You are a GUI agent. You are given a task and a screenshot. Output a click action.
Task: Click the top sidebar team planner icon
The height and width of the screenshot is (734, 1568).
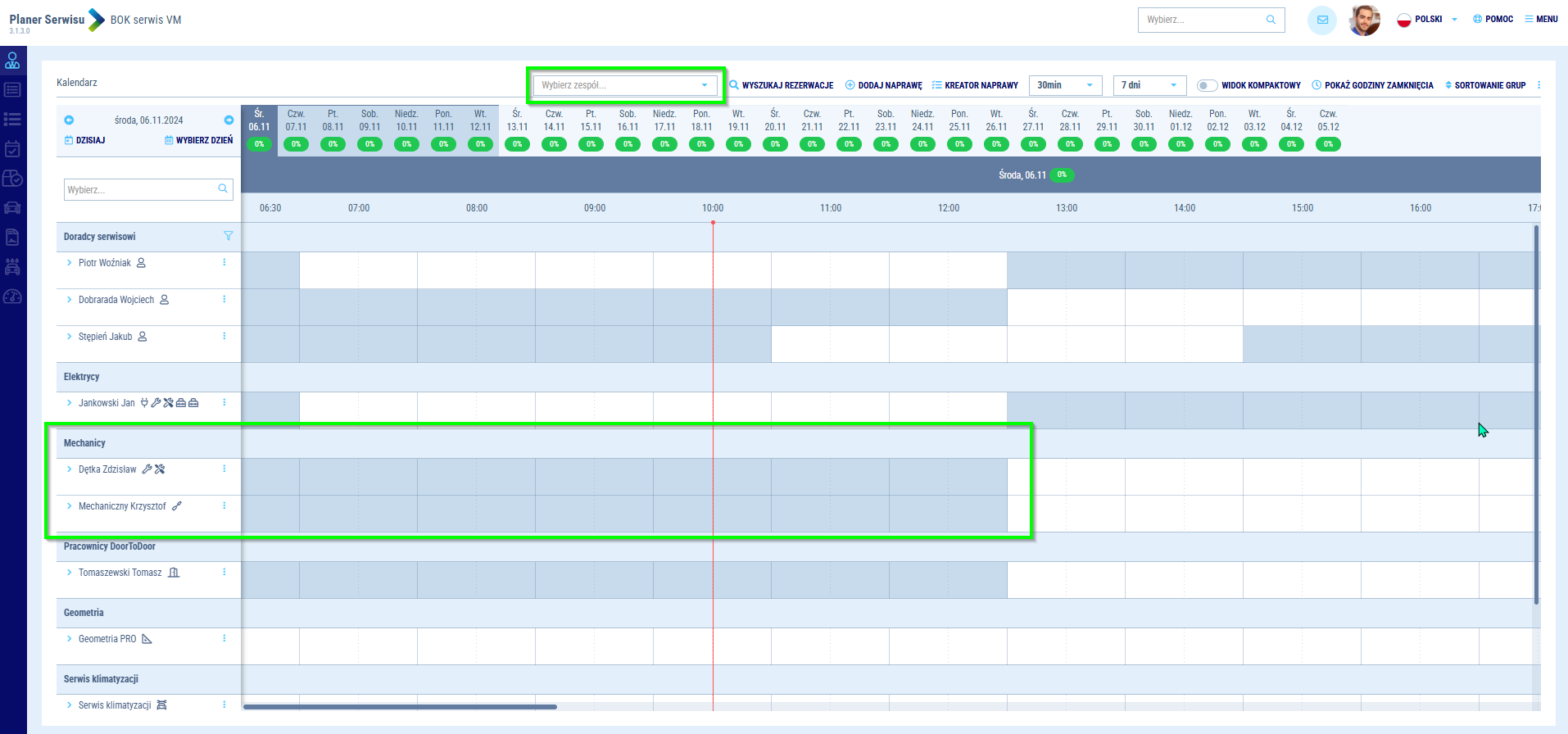tap(13, 61)
